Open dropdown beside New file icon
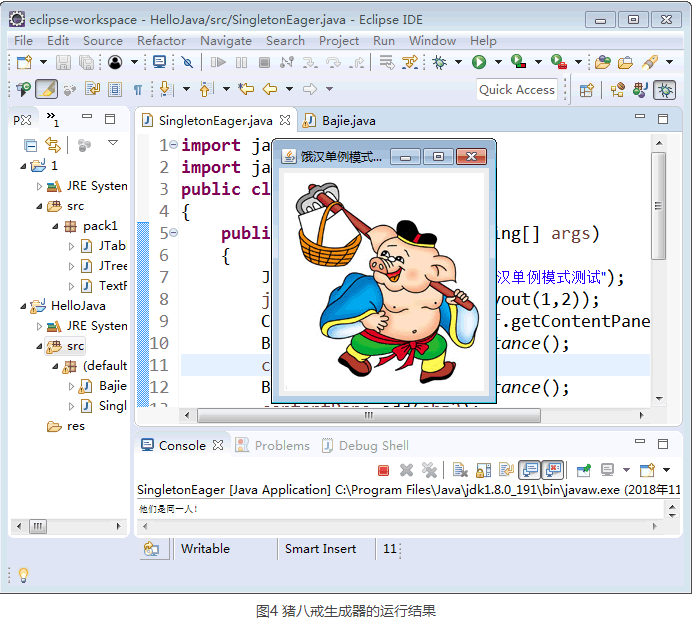The height and width of the screenshot is (622, 695). [43, 62]
